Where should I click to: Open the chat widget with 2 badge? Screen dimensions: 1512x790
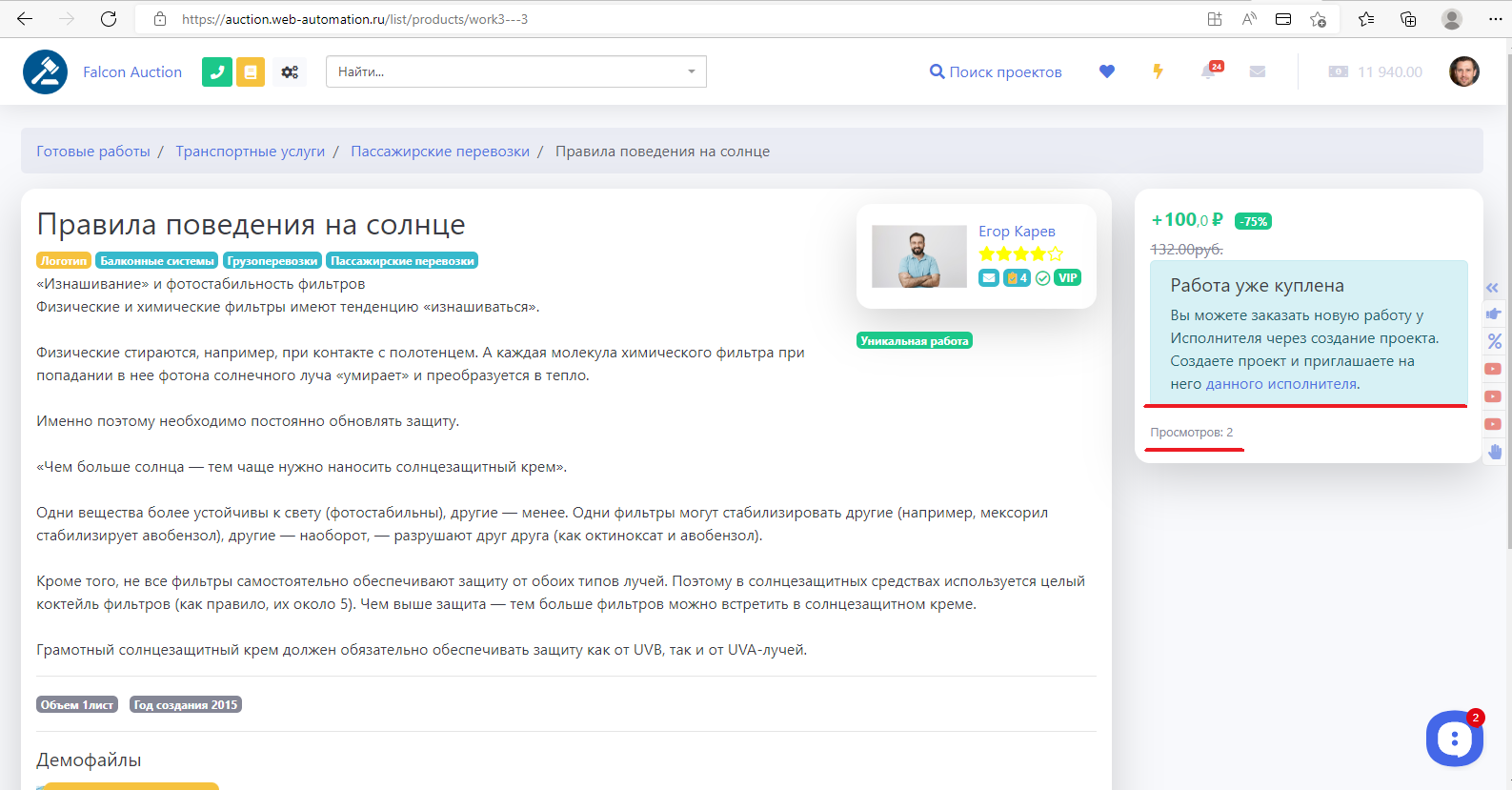tap(1454, 738)
